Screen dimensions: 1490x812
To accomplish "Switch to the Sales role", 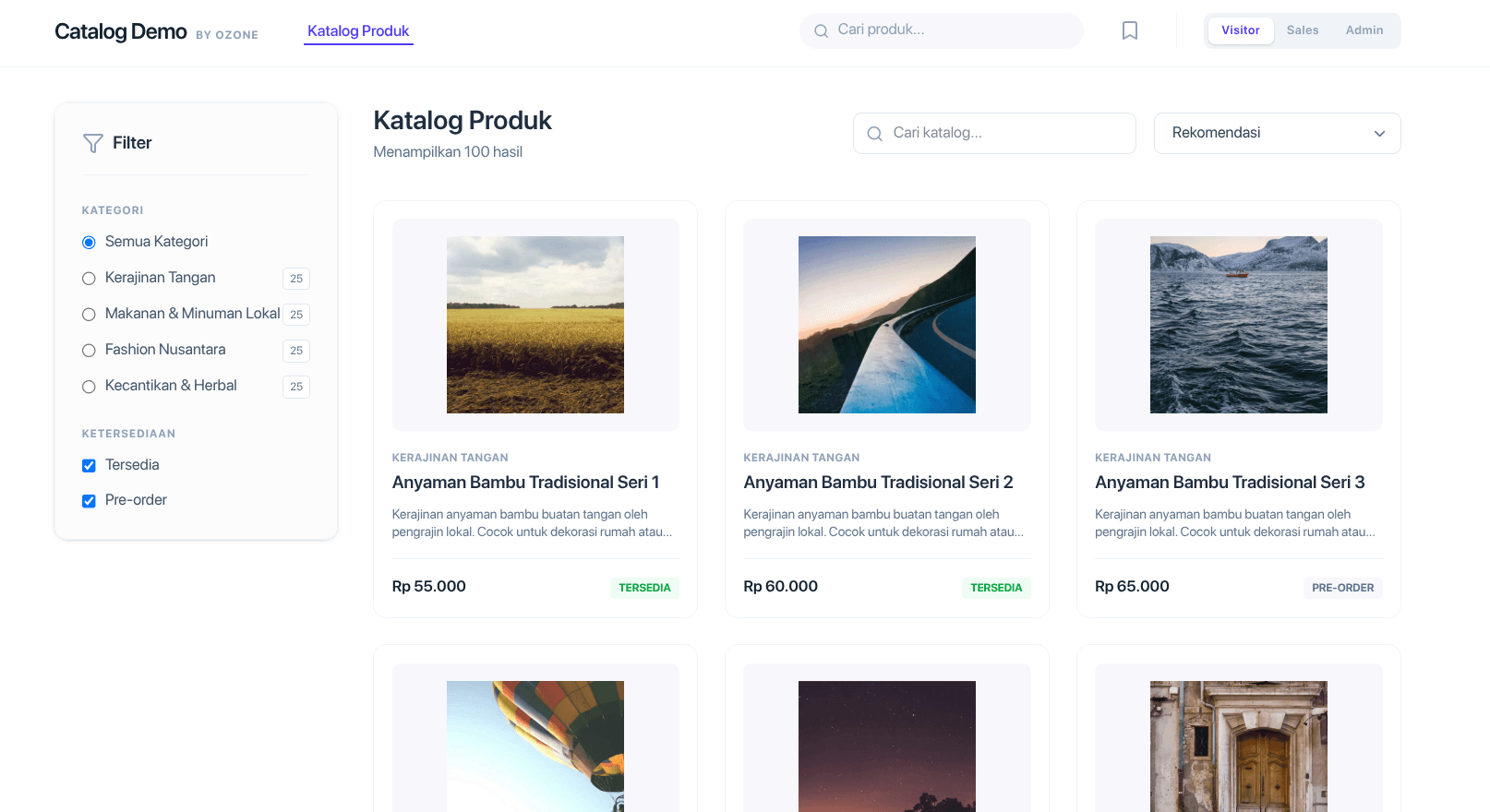I will [1303, 30].
